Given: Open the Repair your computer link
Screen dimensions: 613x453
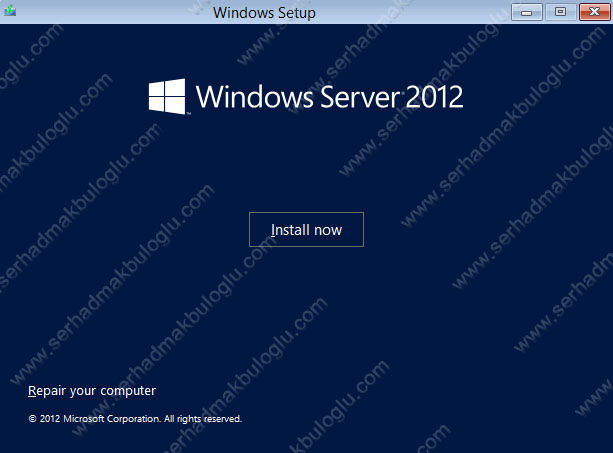Looking at the screenshot, I should [x=92, y=391].
